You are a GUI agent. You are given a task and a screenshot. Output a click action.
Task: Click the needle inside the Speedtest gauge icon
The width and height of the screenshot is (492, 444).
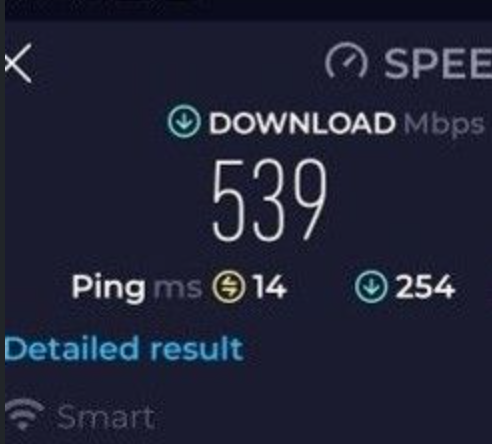point(350,61)
